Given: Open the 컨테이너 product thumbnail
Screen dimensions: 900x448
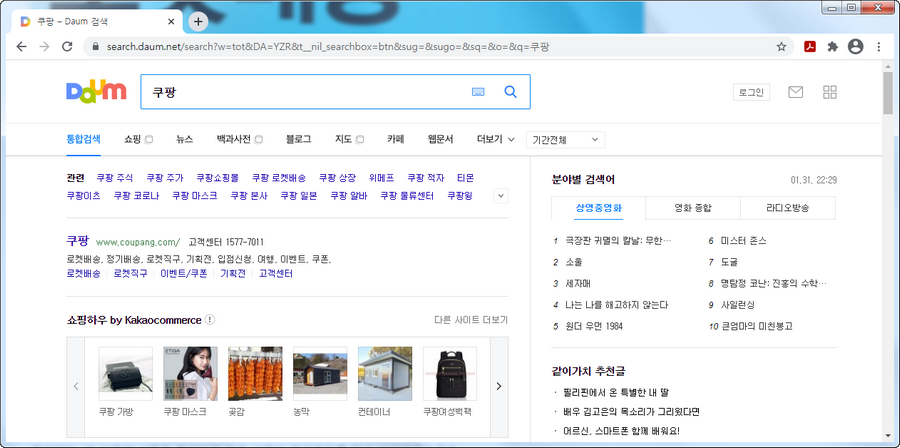Looking at the screenshot, I should click(385, 373).
